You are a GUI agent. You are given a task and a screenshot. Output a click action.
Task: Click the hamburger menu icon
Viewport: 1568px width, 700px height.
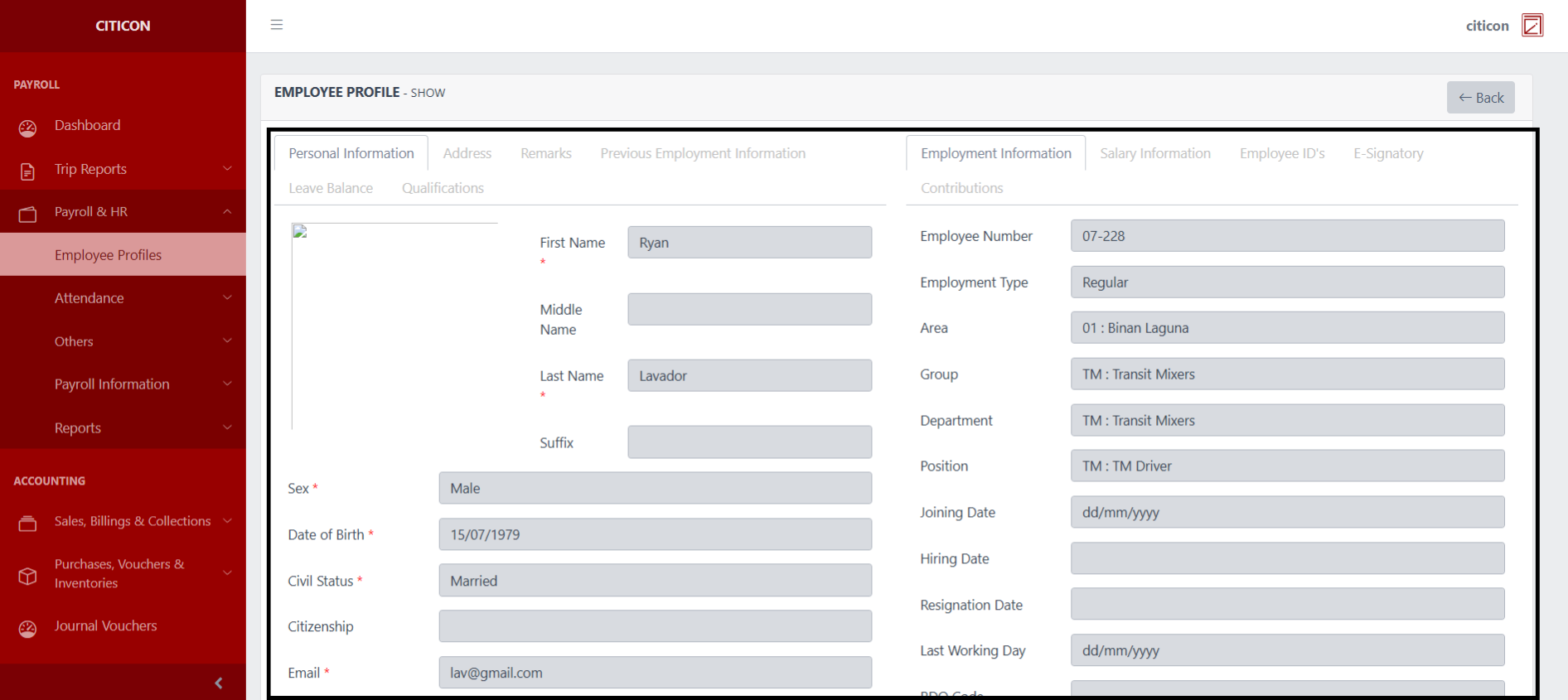tap(277, 25)
